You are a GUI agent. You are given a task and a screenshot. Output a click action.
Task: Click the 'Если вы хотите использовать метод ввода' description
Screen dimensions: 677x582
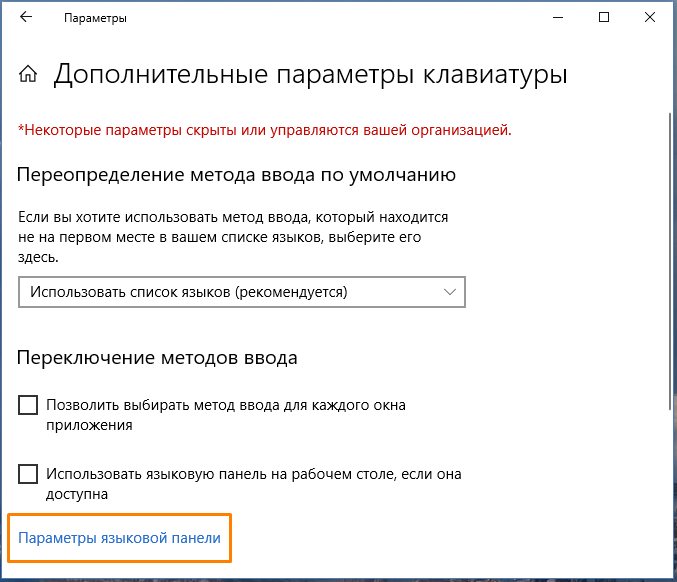pos(233,237)
